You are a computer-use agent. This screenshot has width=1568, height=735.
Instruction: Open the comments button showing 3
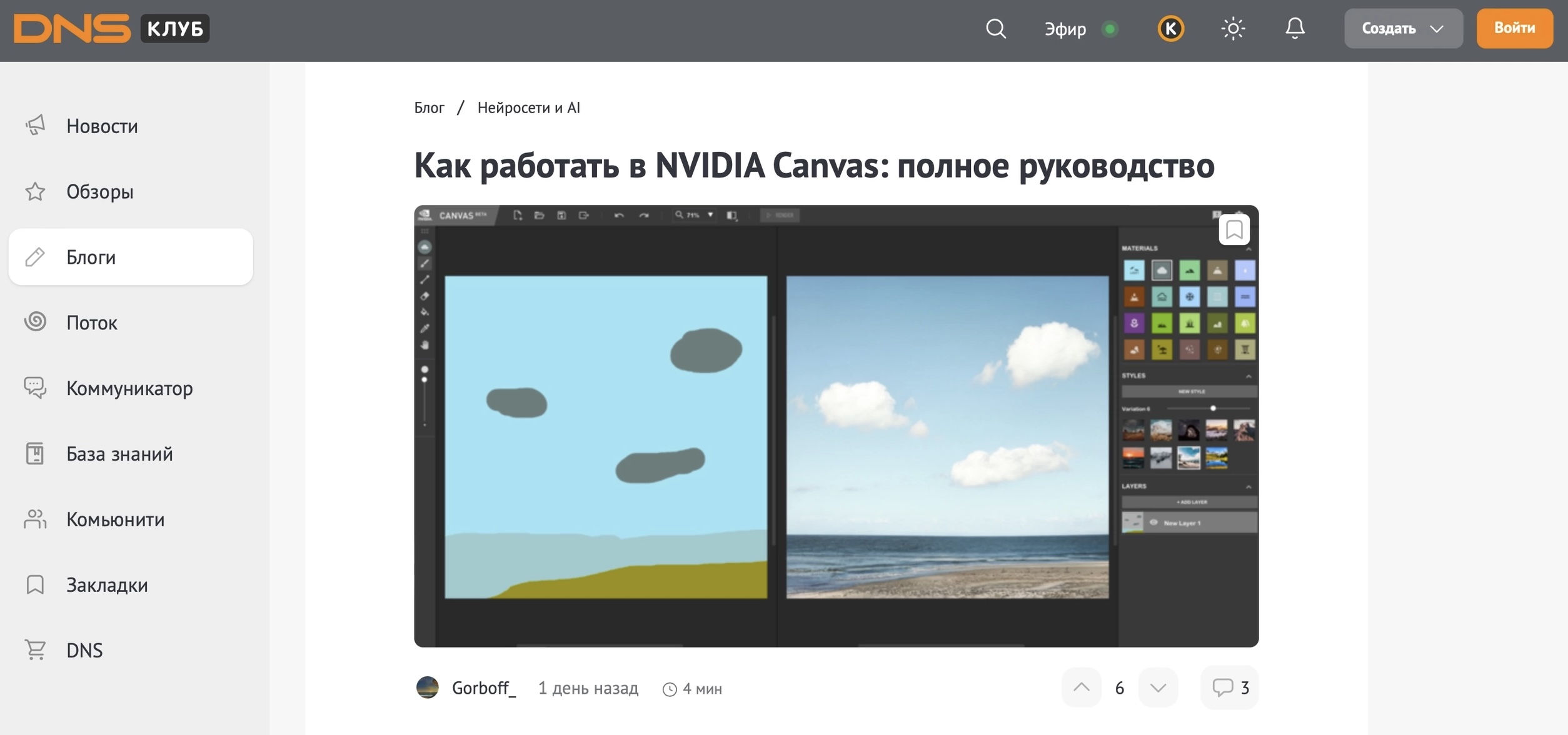tap(1230, 687)
